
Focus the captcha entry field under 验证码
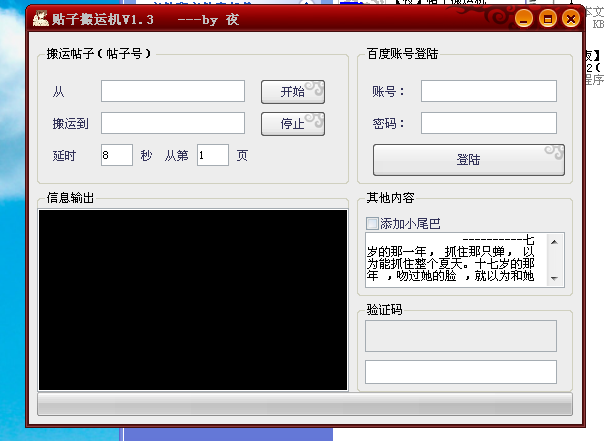click(x=461, y=371)
